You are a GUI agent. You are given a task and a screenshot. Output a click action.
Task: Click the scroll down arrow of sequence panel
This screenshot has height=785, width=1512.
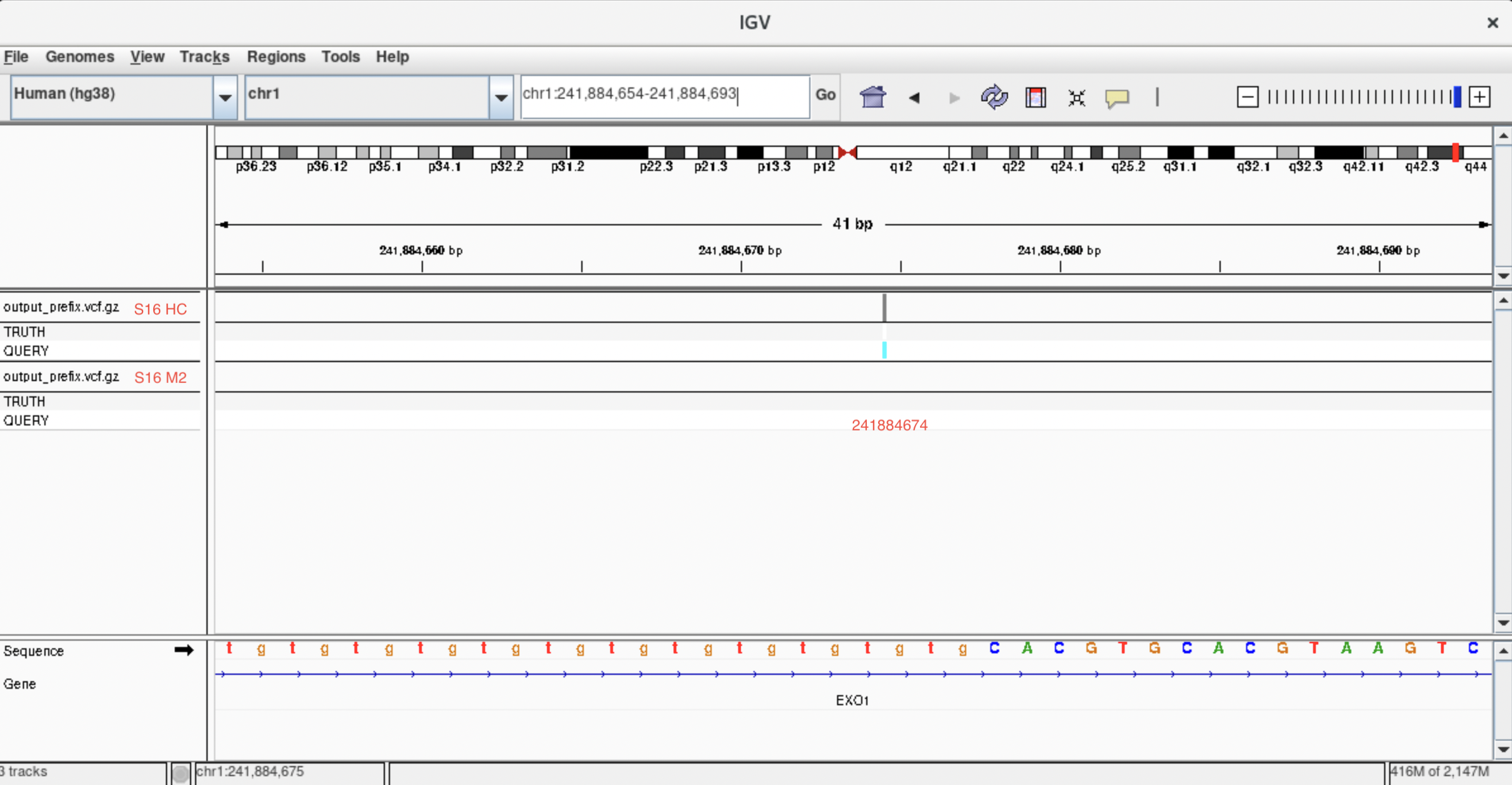tap(1503, 750)
